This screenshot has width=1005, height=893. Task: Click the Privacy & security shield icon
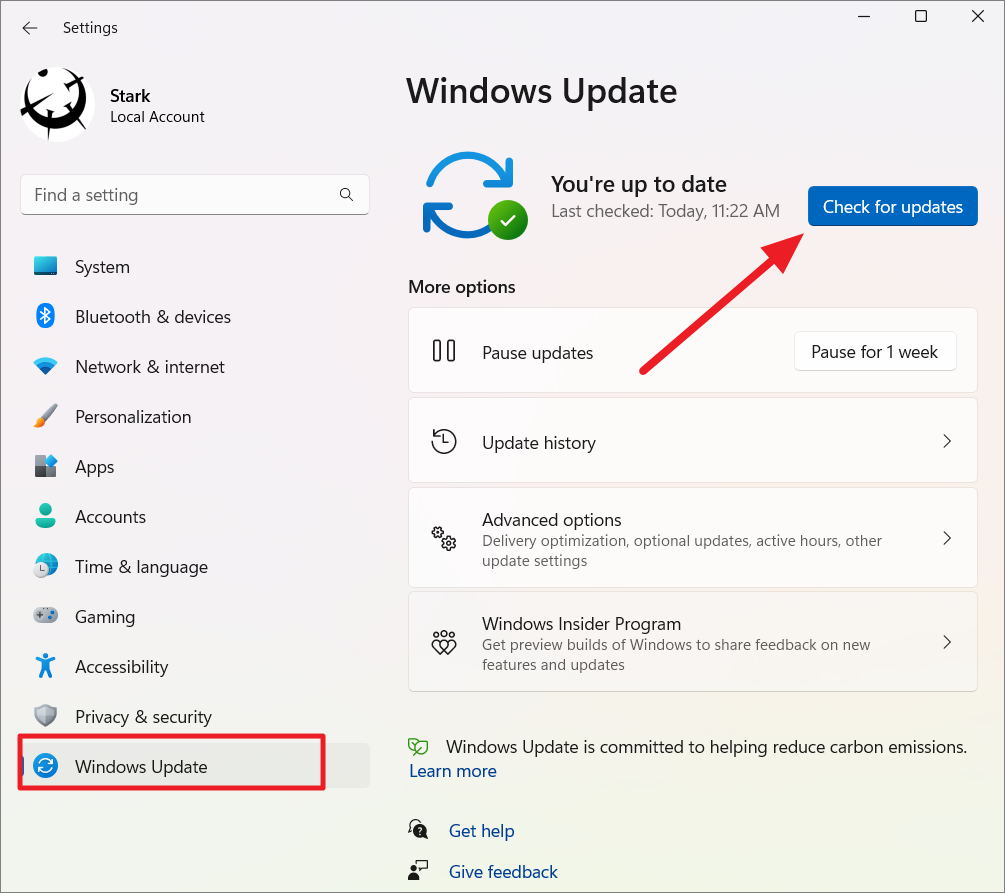(46, 716)
